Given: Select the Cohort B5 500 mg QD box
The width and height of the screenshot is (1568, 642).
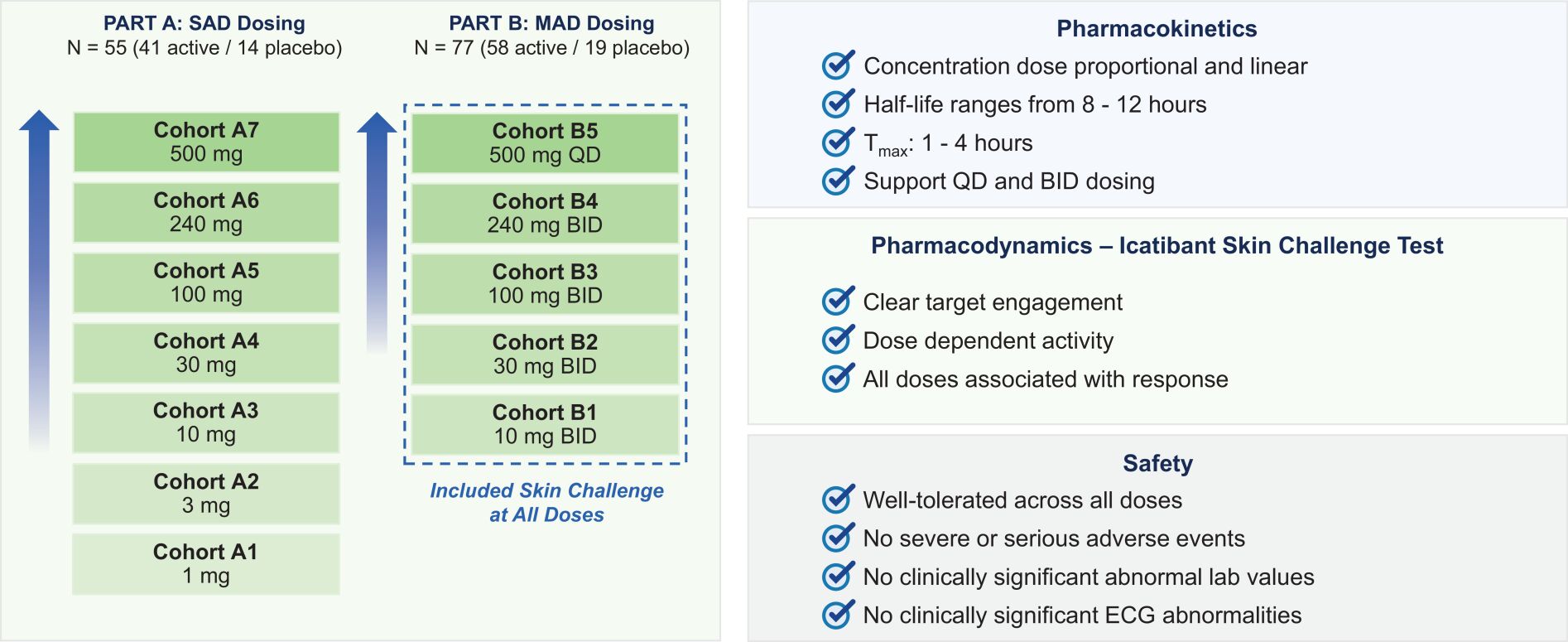Looking at the screenshot, I should (545, 143).
